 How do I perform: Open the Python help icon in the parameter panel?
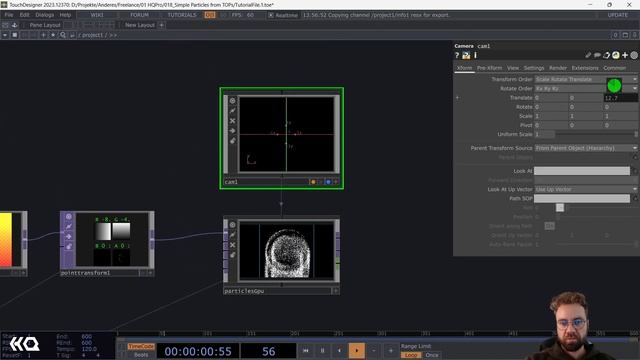click(466, 55)
